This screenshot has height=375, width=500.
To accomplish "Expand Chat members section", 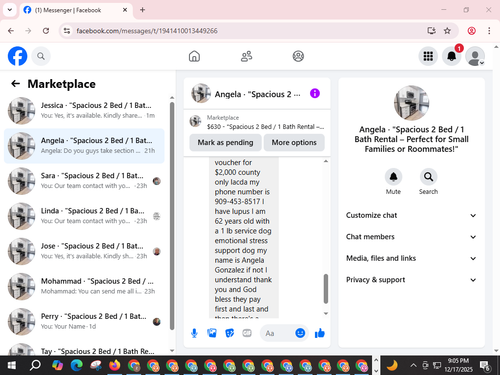I will 411,237.
